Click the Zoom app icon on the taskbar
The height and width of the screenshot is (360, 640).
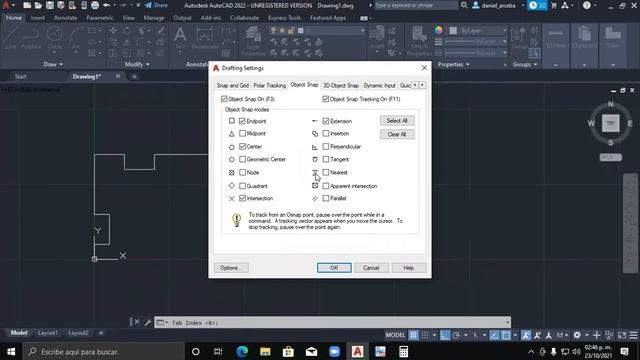coord(334,351)
